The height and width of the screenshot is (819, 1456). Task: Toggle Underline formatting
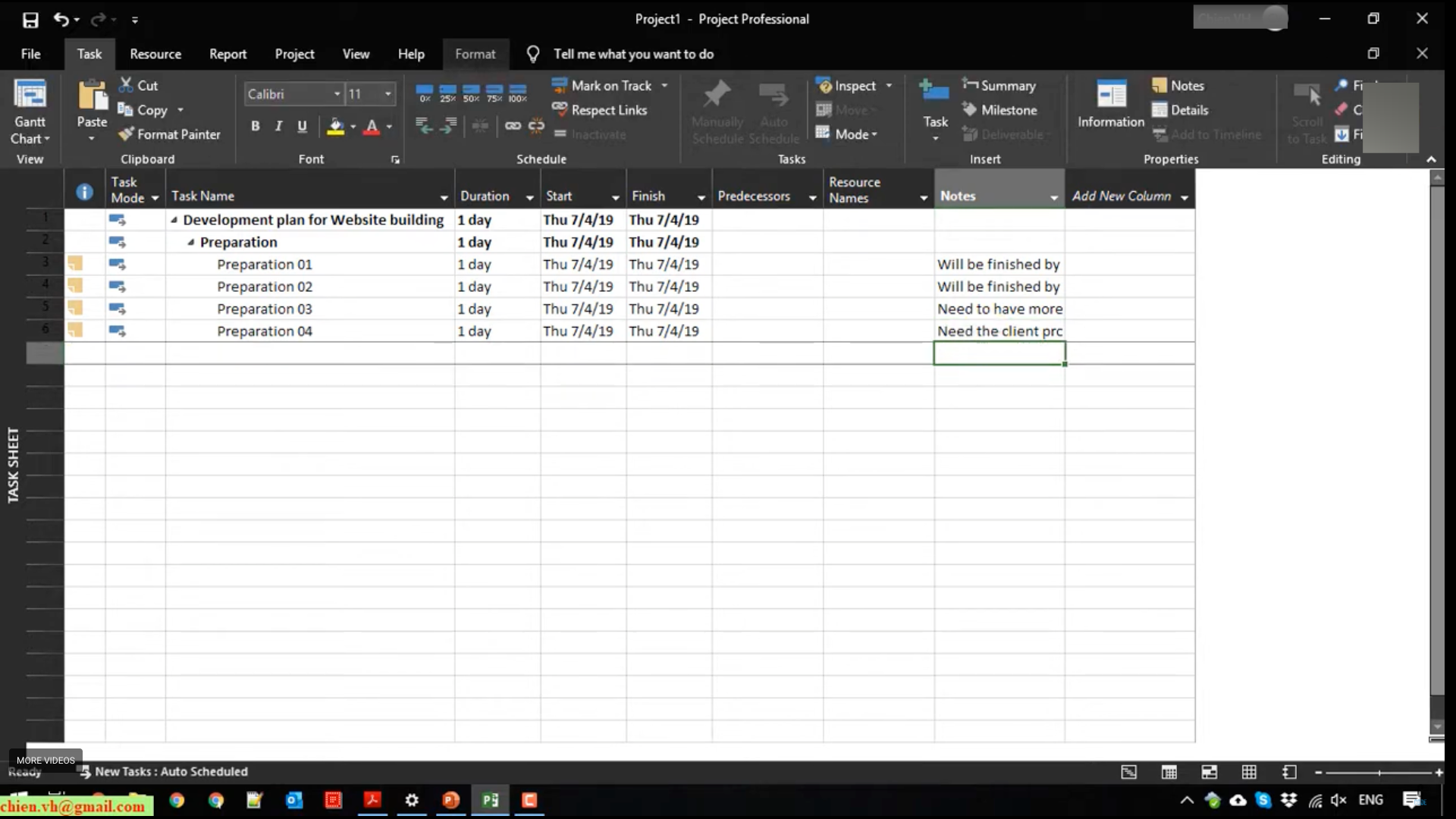pyautogui.click(x=302, y=127)
